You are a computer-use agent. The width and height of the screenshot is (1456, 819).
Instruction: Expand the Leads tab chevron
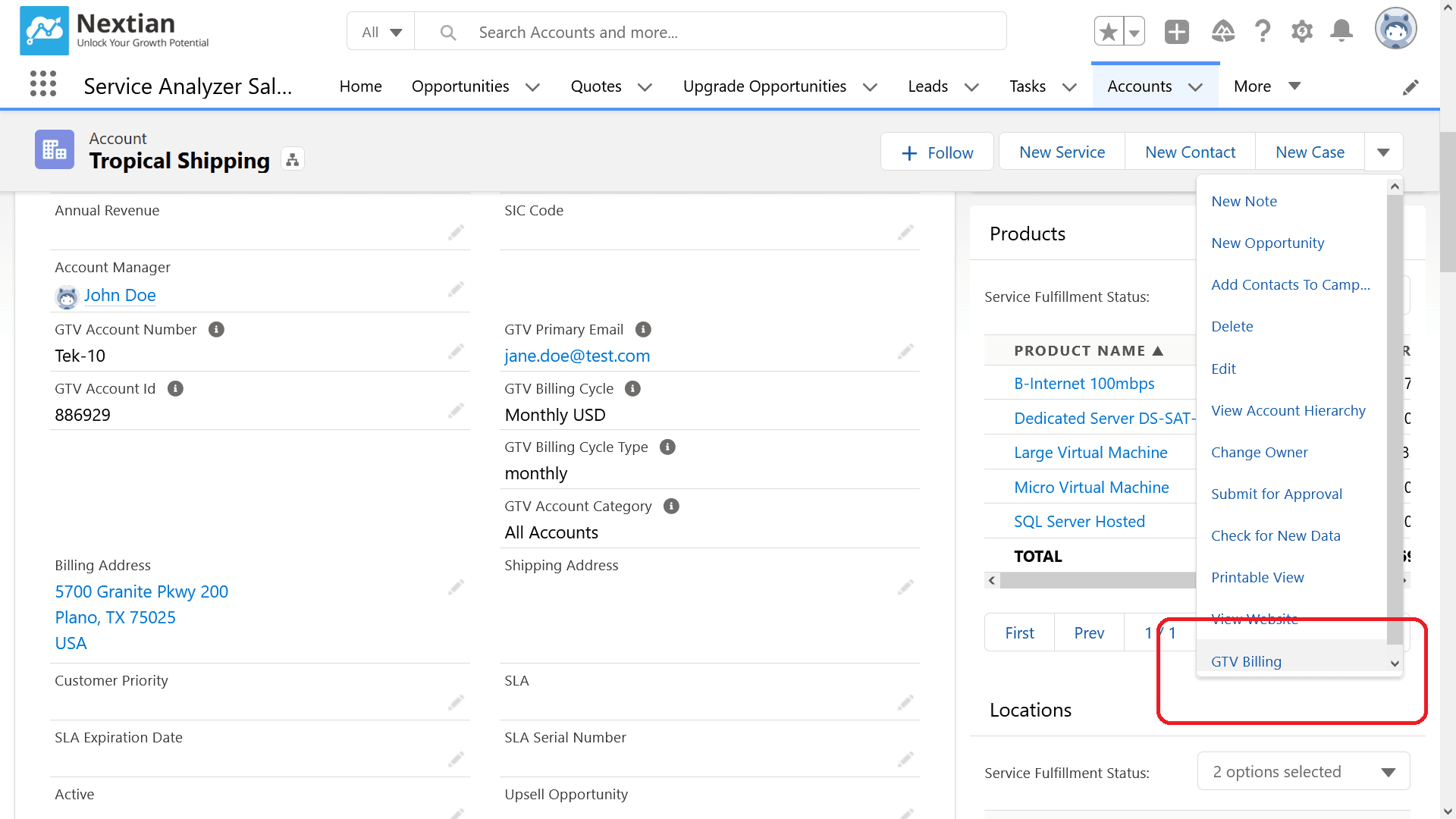tap(971, 87)
